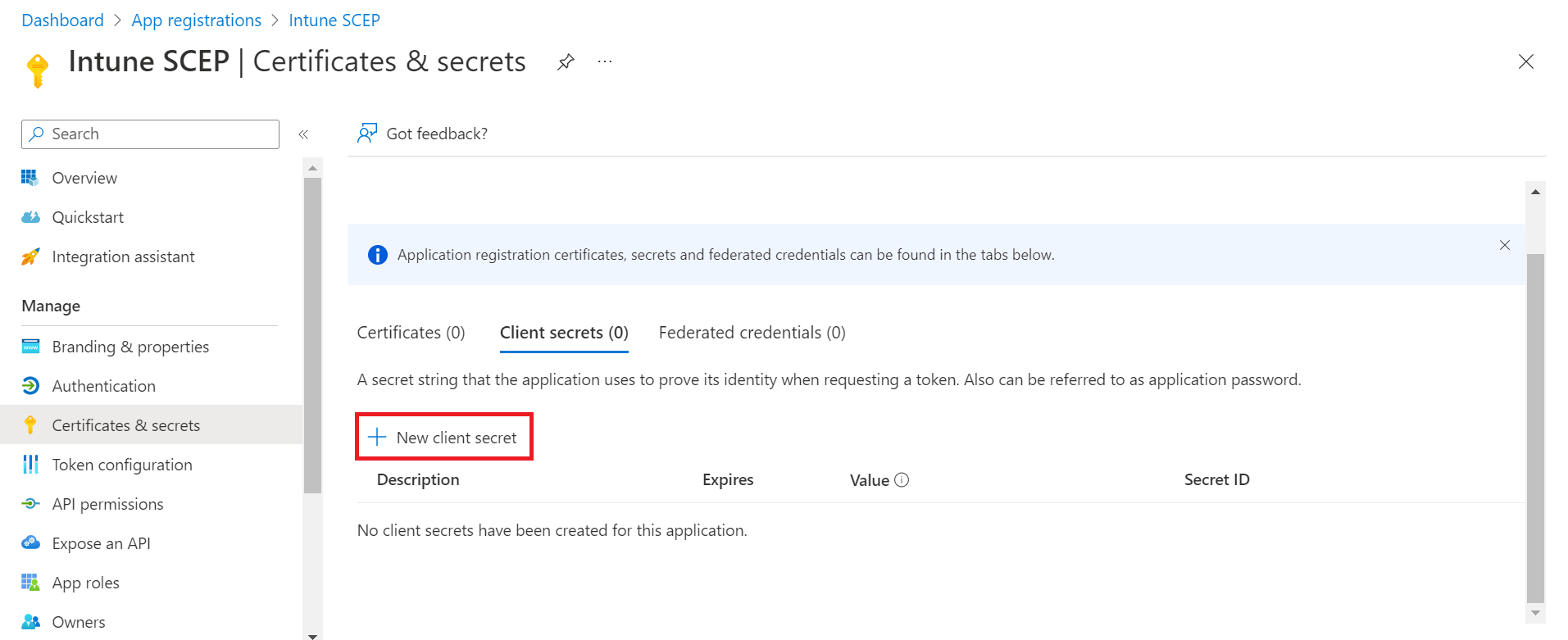This screenshot has height=640, width=1568.
Task: Focus the sidebar Search field
Action: click(x=150, y=134)
